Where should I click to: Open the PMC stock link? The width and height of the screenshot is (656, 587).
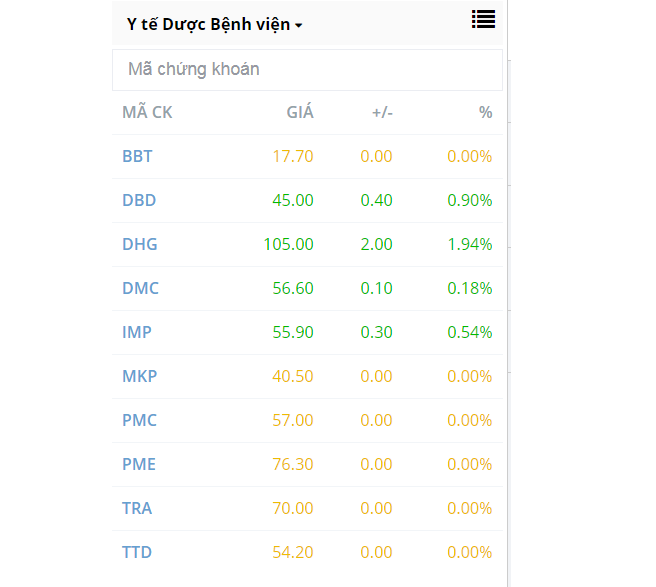(139, 420)
